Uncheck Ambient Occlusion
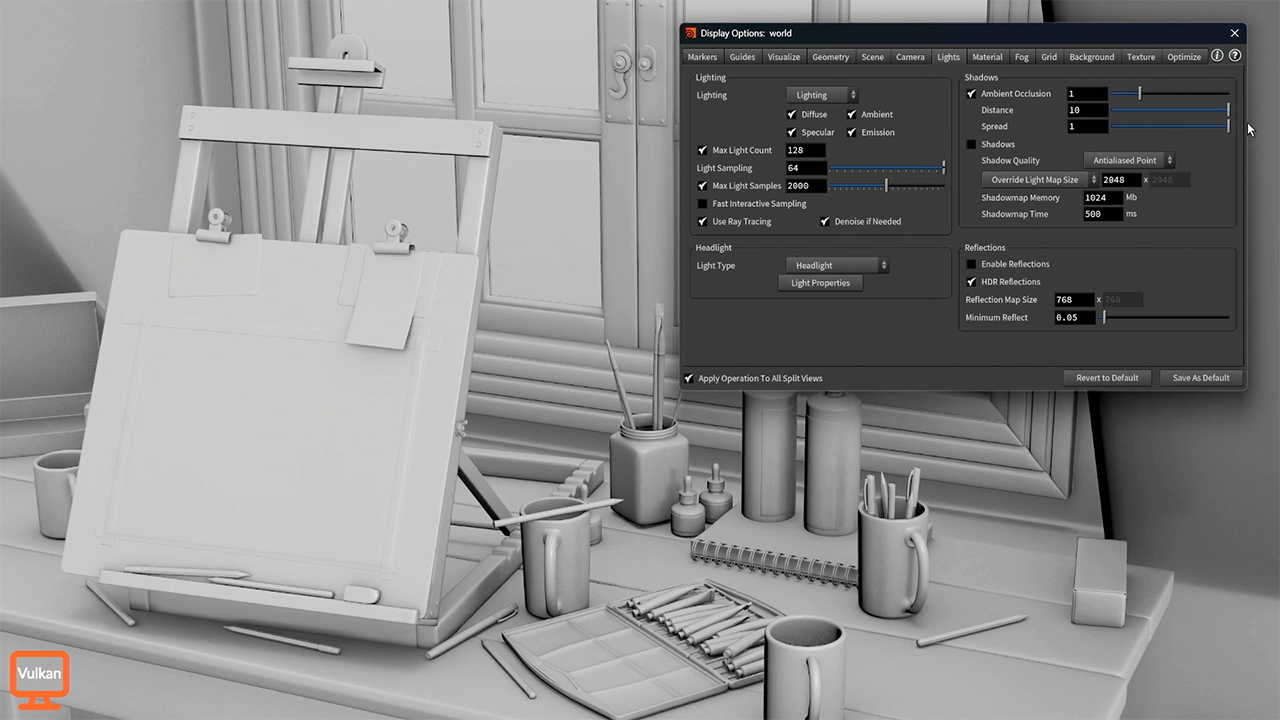1280x720 pixels. [971, 94]
